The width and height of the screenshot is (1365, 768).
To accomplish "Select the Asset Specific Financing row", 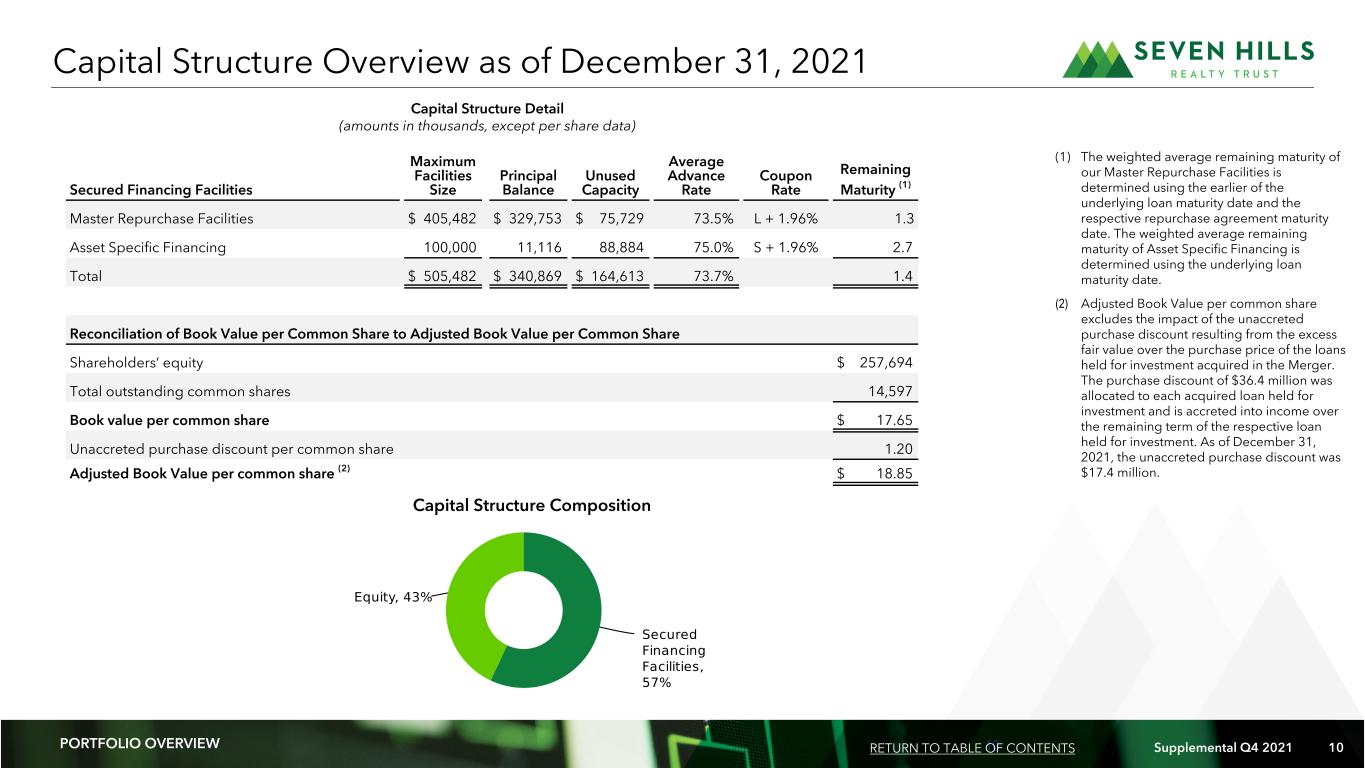I will click(491, 246).
